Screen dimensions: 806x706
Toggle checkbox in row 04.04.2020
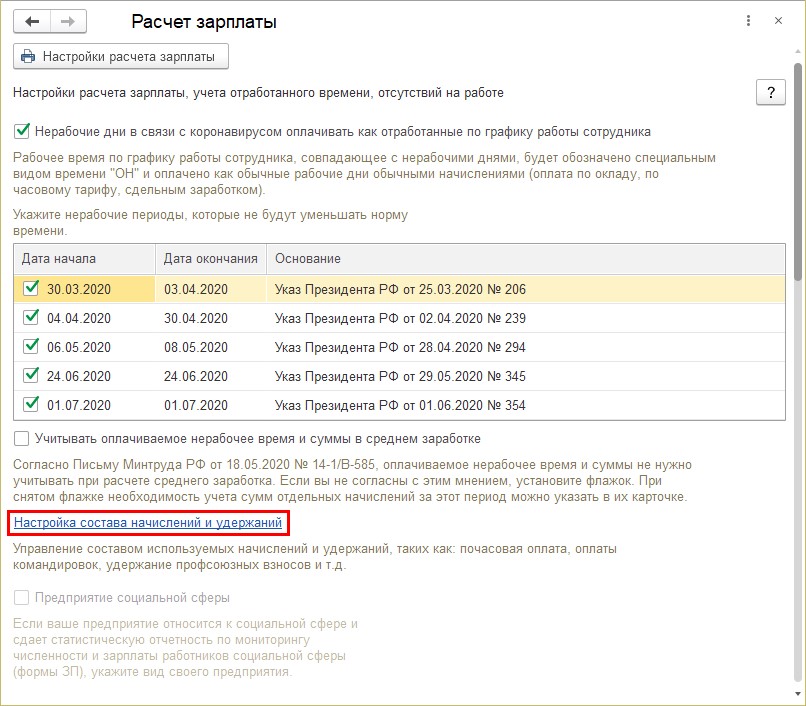[31, 317]
